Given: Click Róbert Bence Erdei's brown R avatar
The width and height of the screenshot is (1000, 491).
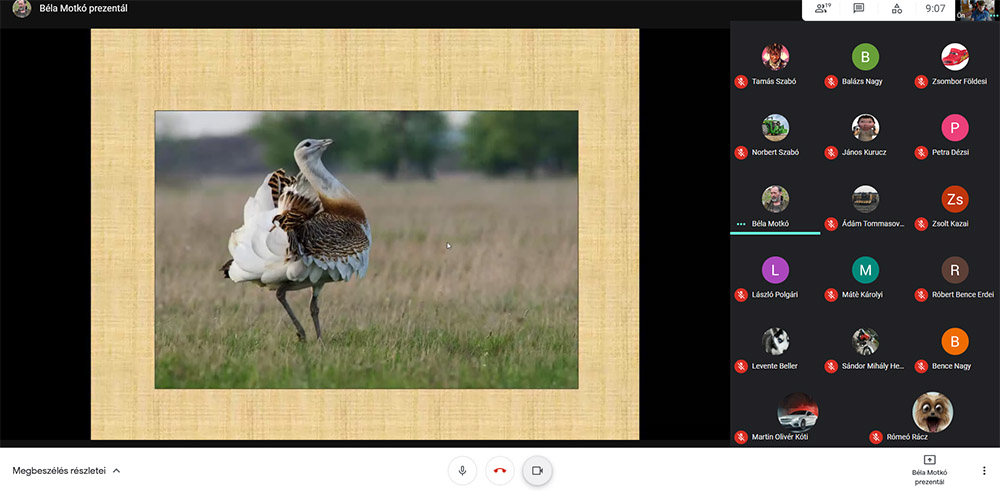Looking at the screenshot, I should (955, 270).
